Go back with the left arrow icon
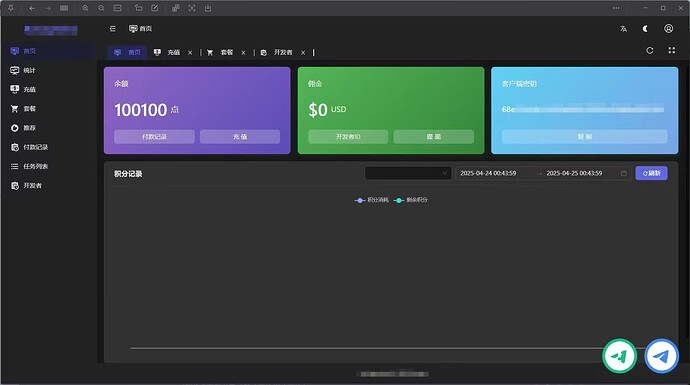The width and height of the screenshot is (690, 385). click(x=32, y=8)
